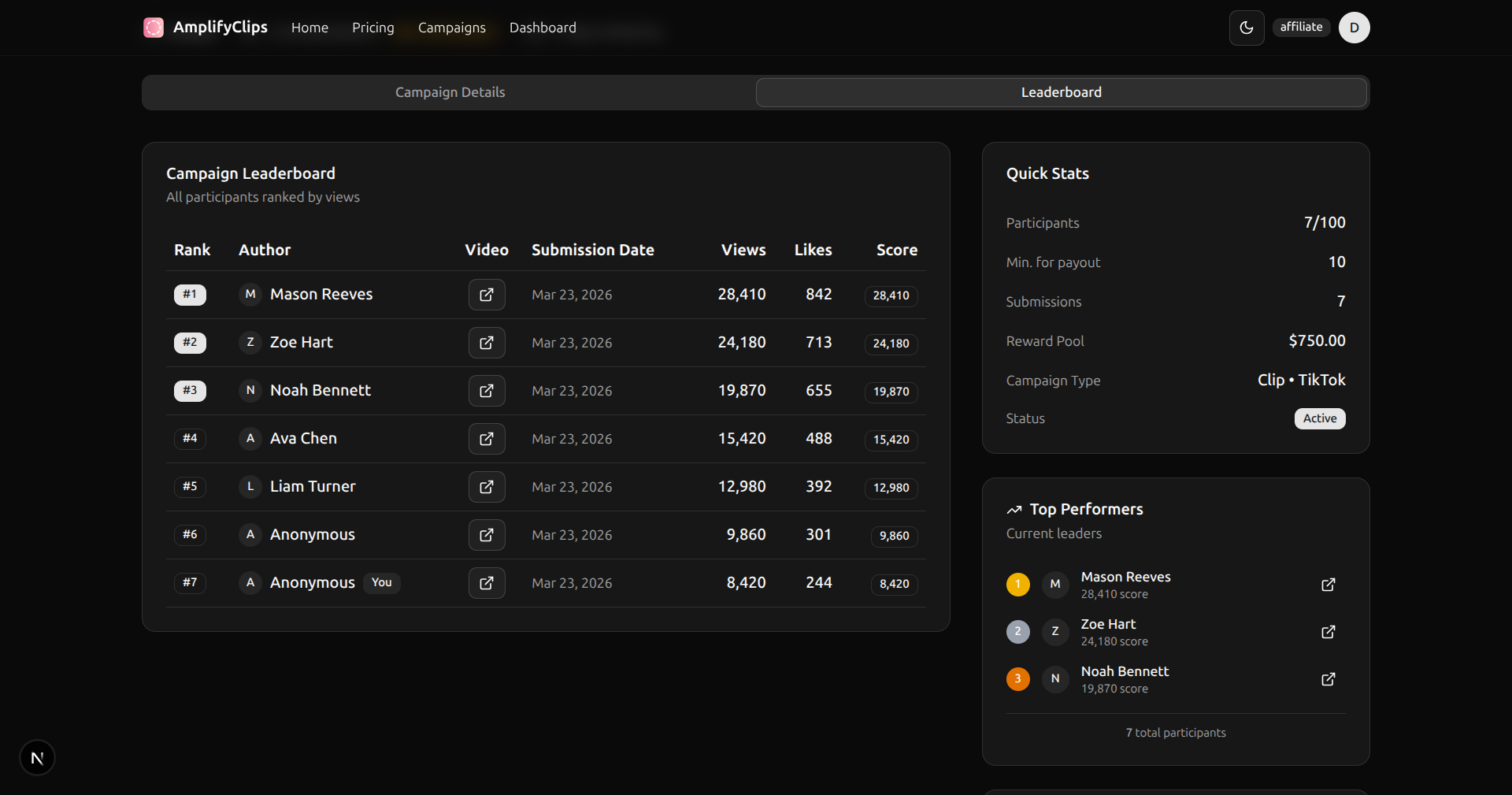Image resolution: width=1512 pixels, height=795 pixels.
Task: Click the #4 rank badge
Action: [x=190, y=439]
